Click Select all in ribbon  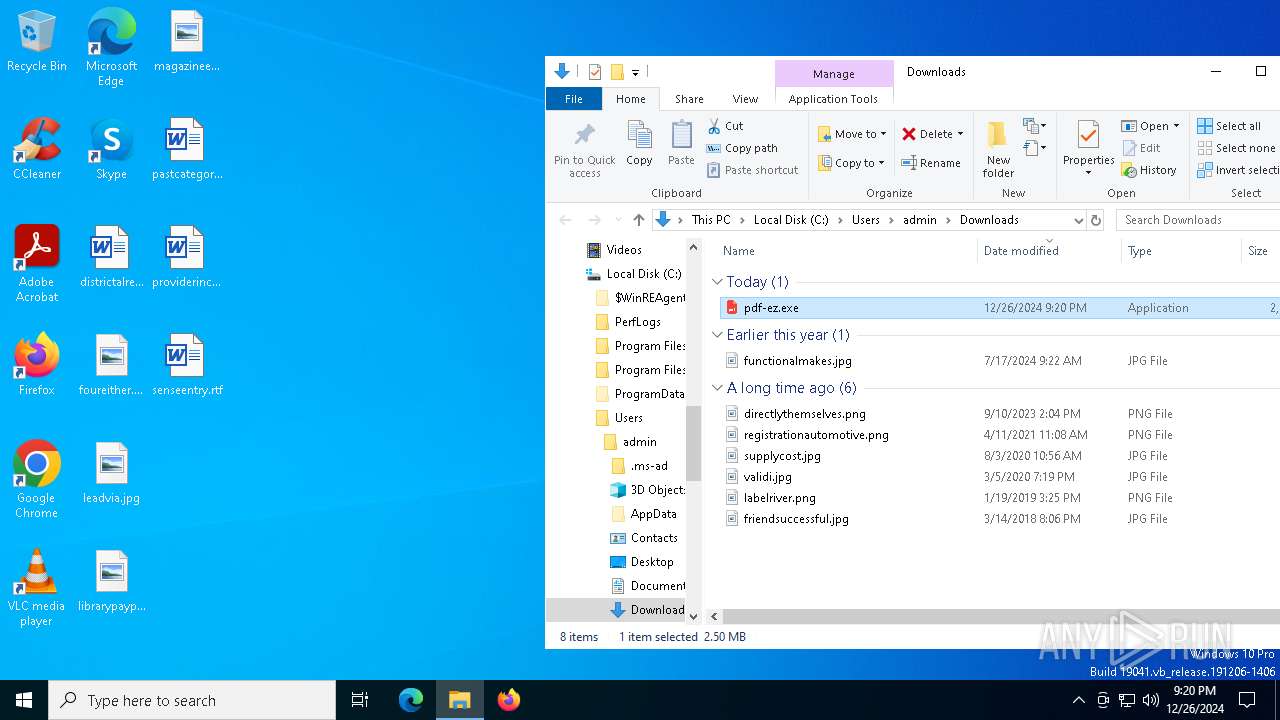pos(1229,126)
